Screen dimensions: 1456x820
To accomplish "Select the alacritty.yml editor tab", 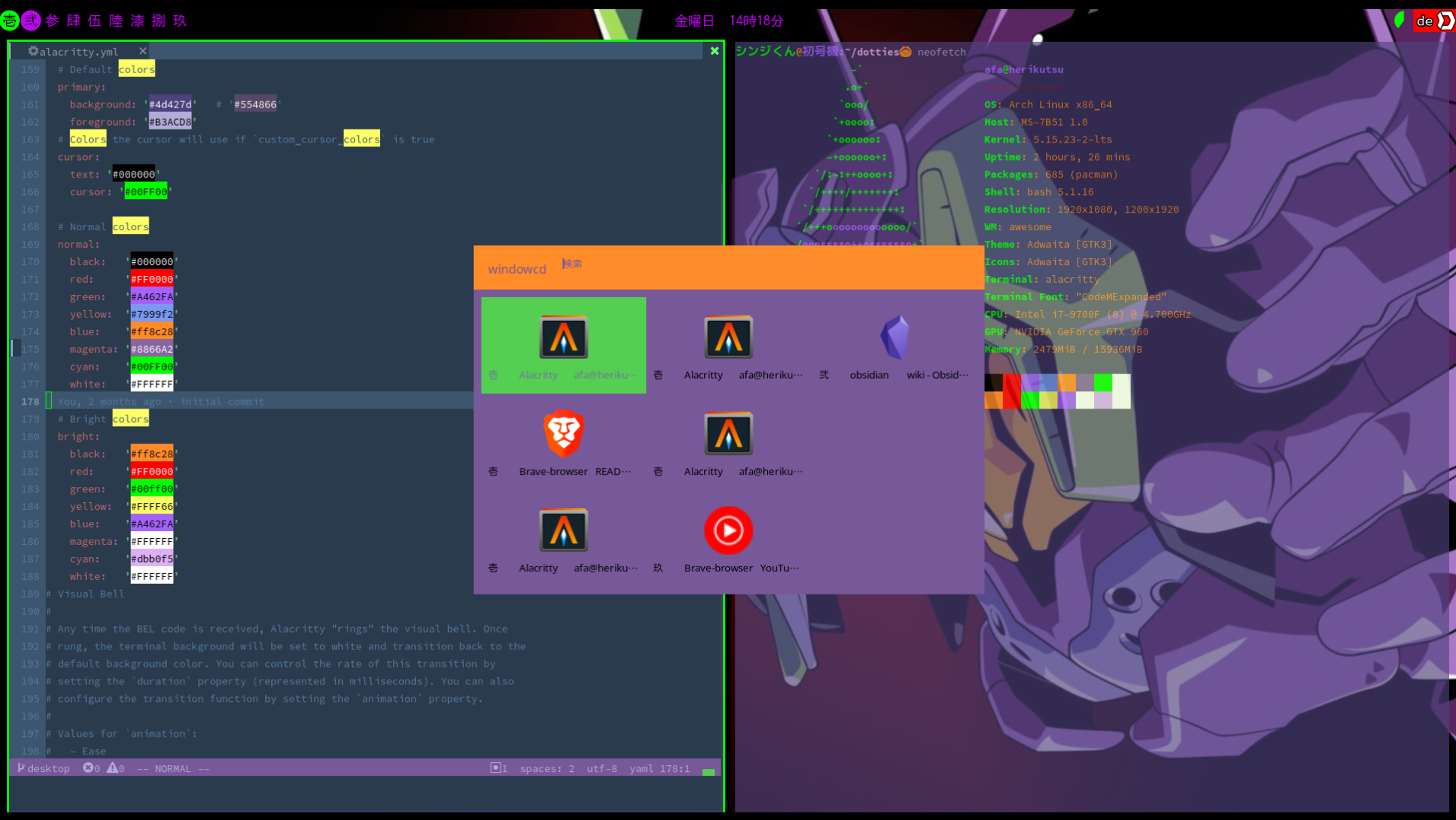I will pos(78,52).
